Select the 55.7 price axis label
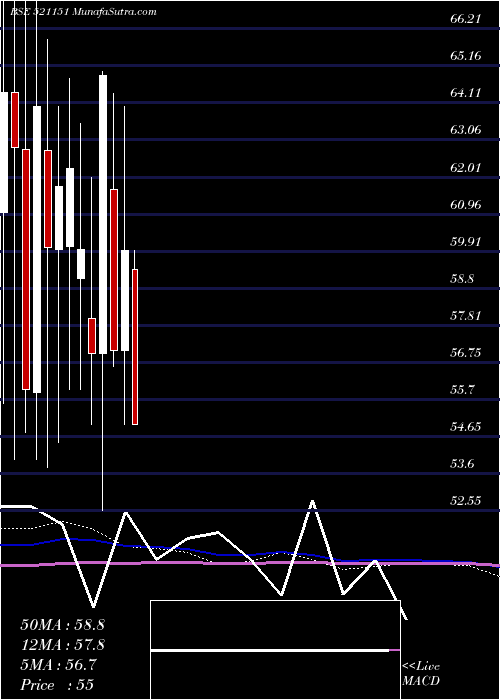This screenshot has height=700, width=500. (462, 390)
